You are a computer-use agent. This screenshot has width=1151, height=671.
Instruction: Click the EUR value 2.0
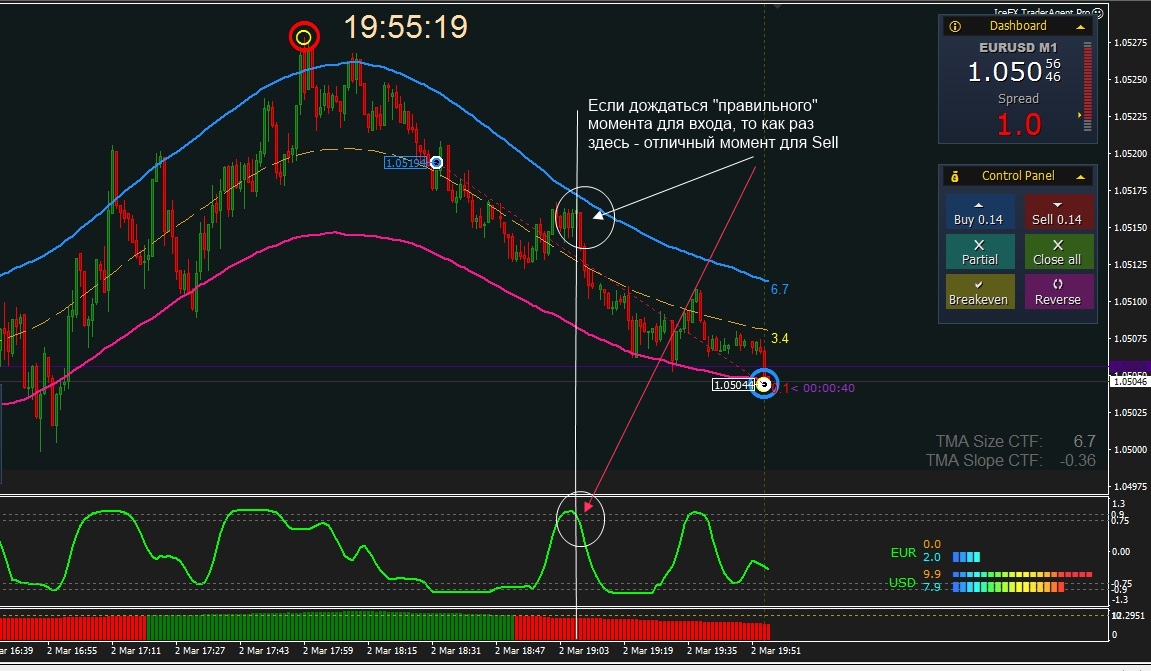click(932, 557)
